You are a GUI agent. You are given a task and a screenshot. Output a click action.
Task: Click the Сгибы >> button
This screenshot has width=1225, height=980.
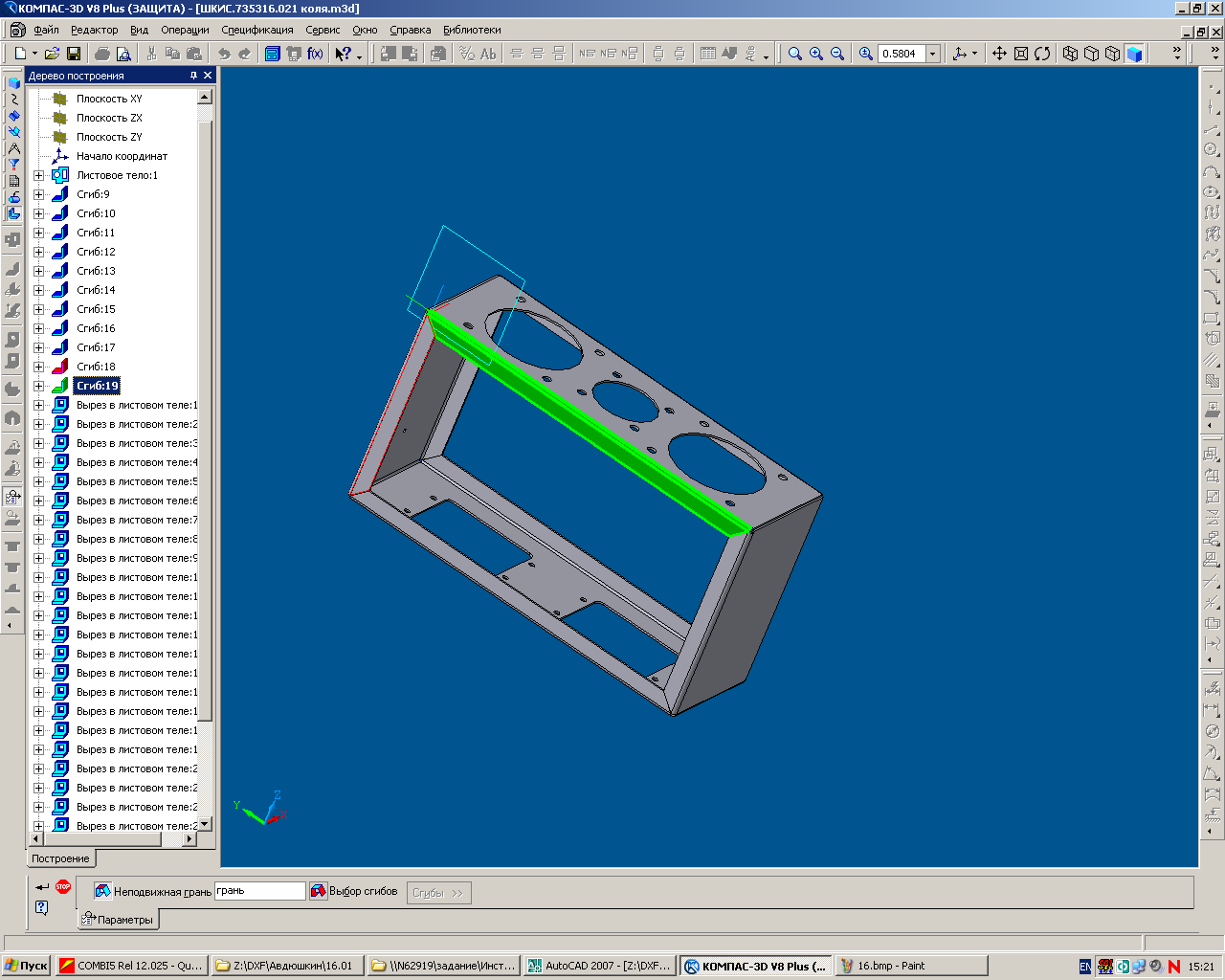click(438, 893)
